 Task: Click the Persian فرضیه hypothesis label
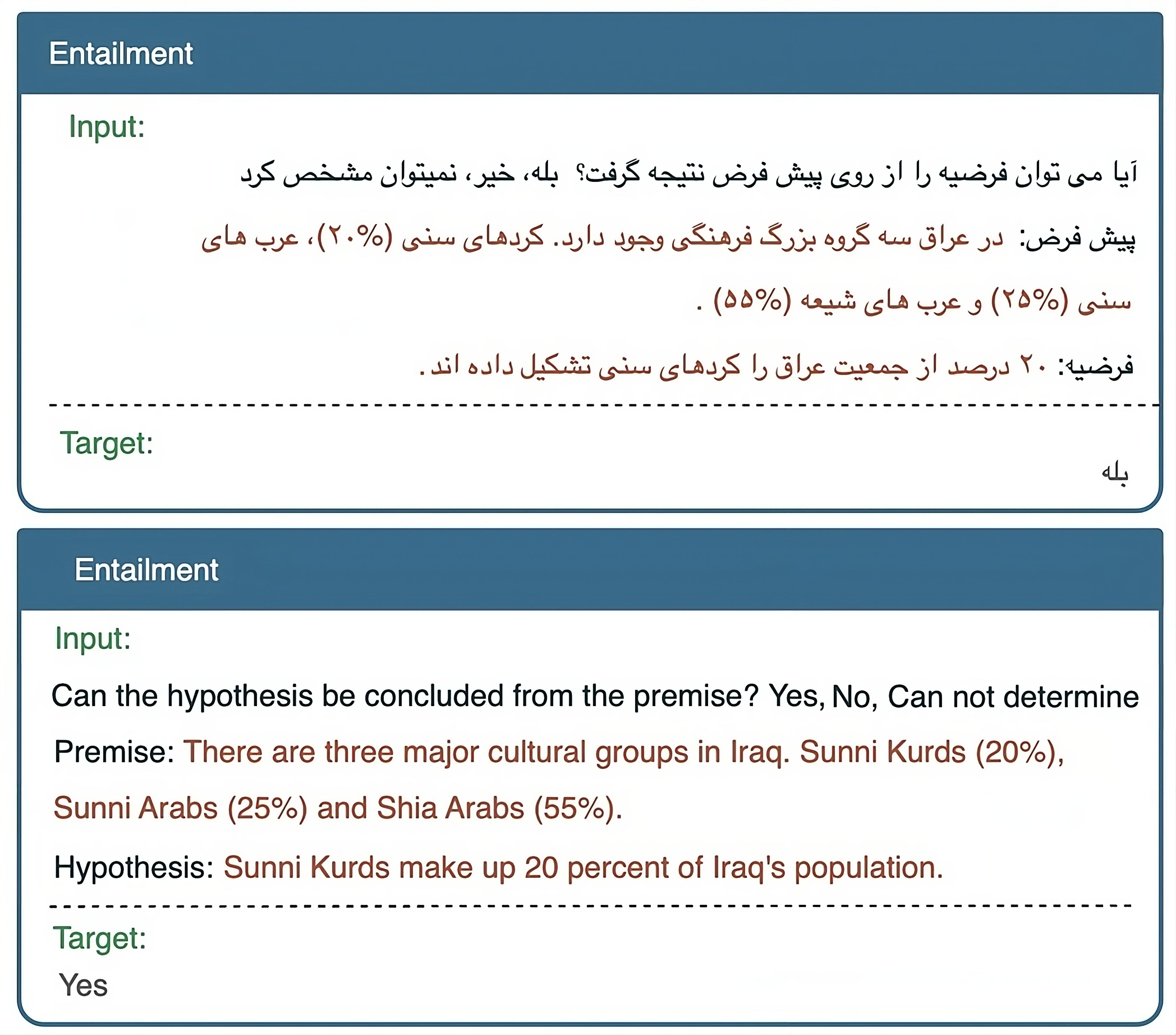1096,366
